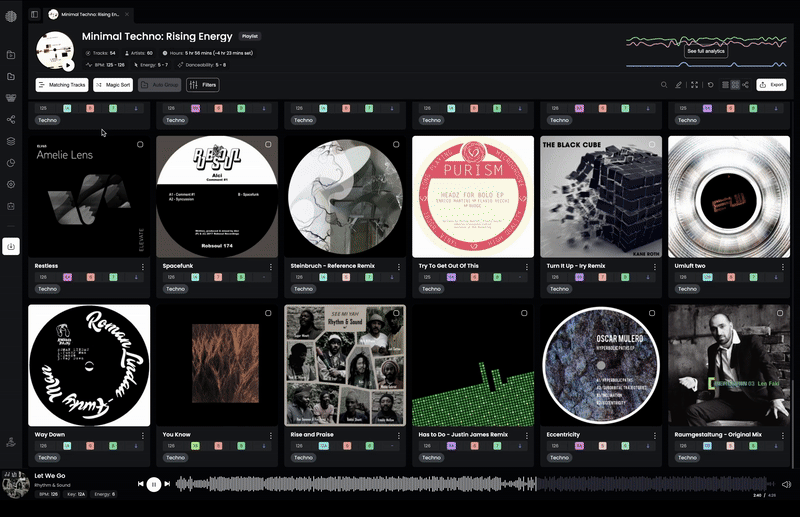Open the three-dot menu for Eccentricity
800x517 pixels.
pos(655,435)
